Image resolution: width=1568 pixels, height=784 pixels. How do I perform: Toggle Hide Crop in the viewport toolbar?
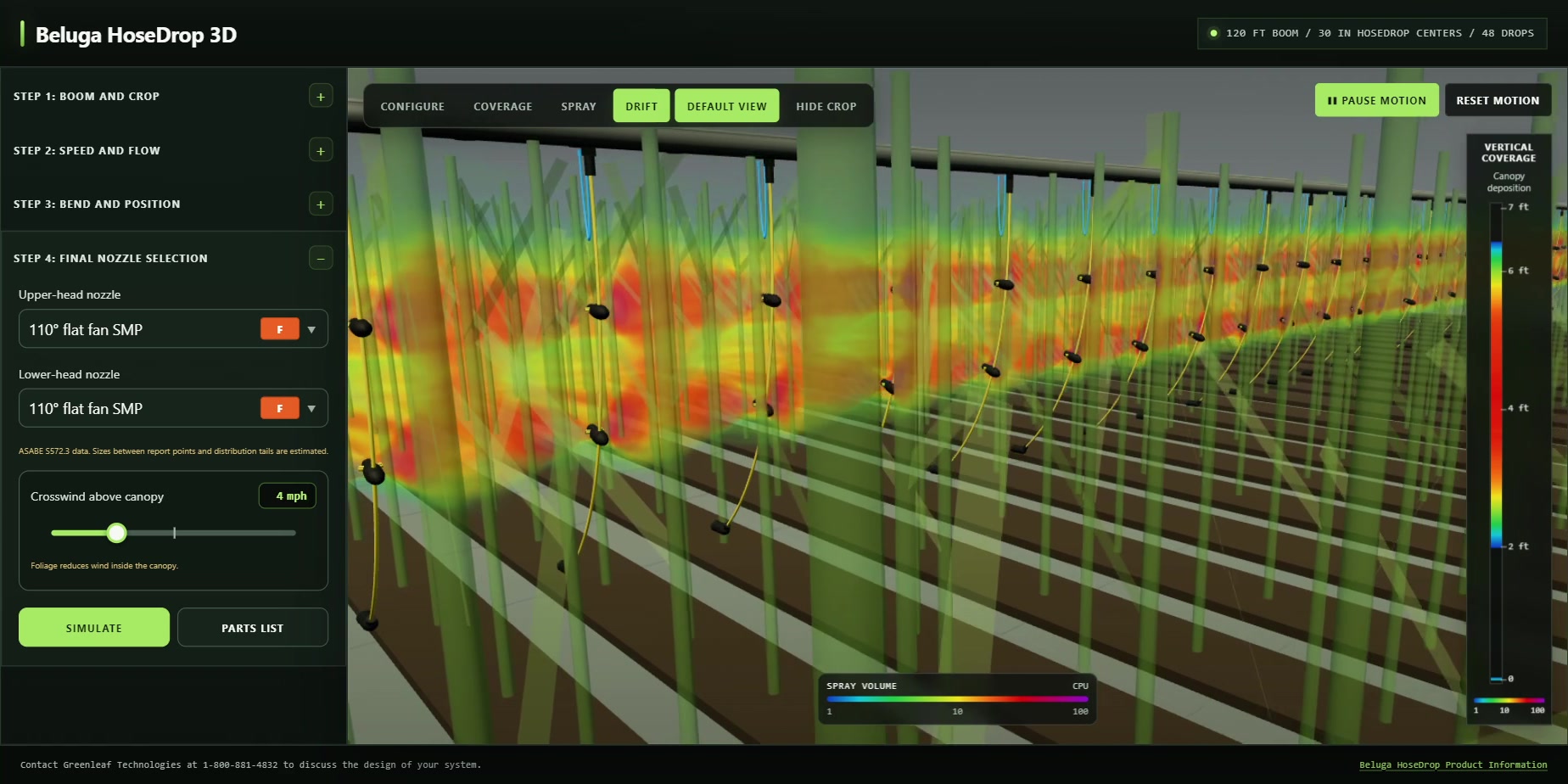[x=826, y=106]
